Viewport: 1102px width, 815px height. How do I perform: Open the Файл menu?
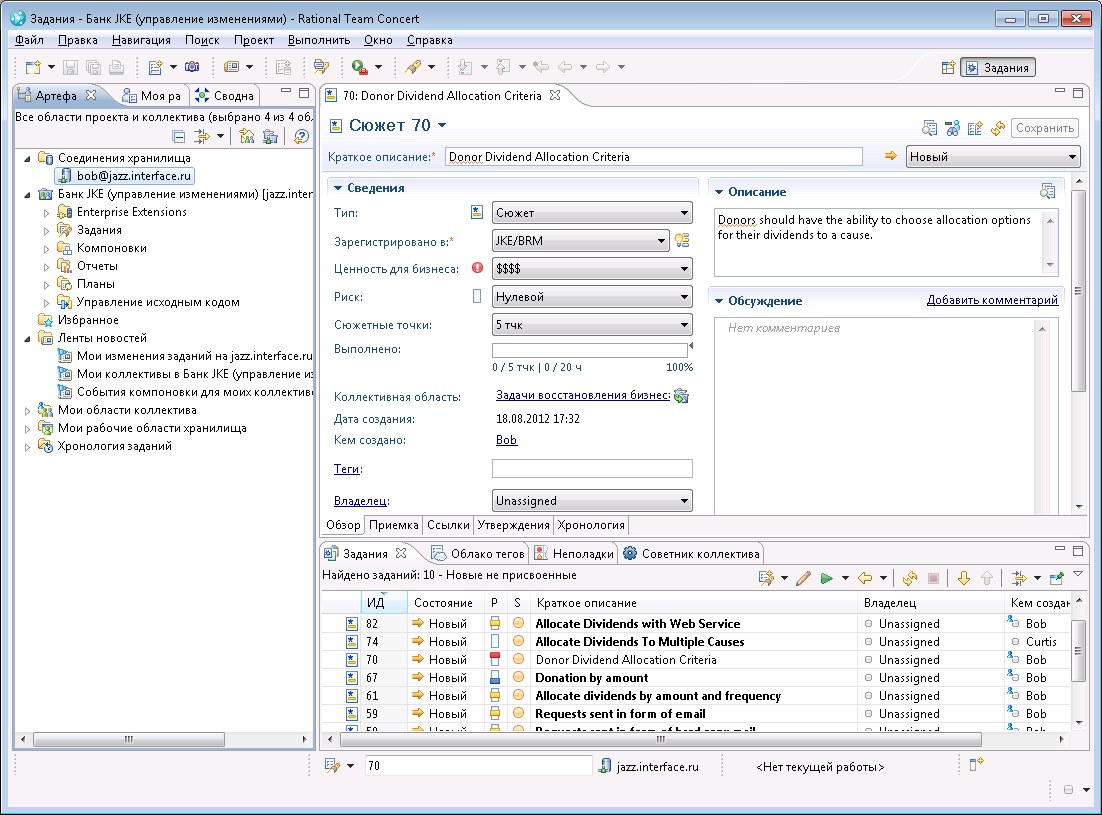coord(30,40)
